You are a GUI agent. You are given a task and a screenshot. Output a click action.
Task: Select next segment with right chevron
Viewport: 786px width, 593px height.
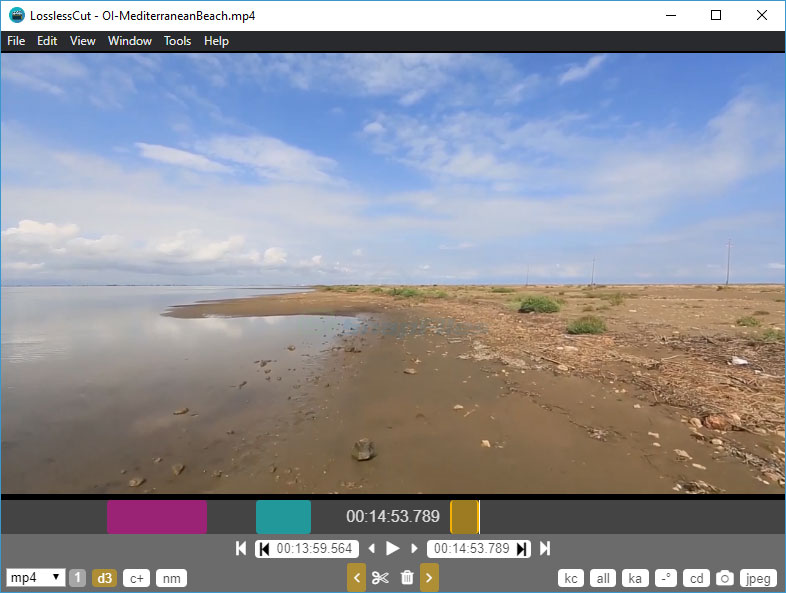coord(429,577)
